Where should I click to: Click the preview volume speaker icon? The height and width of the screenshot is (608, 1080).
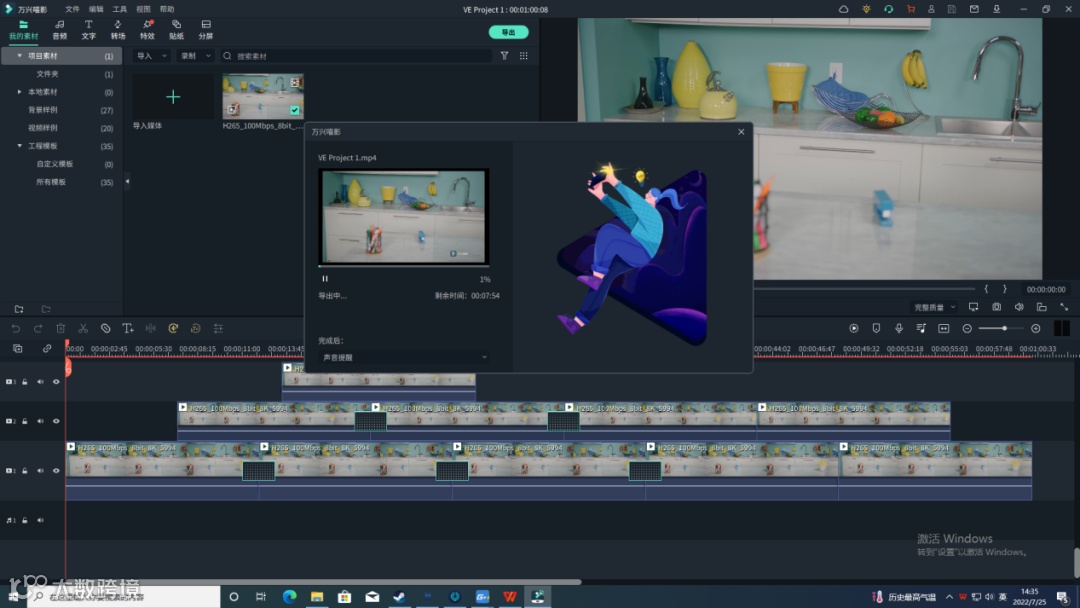1019,307
